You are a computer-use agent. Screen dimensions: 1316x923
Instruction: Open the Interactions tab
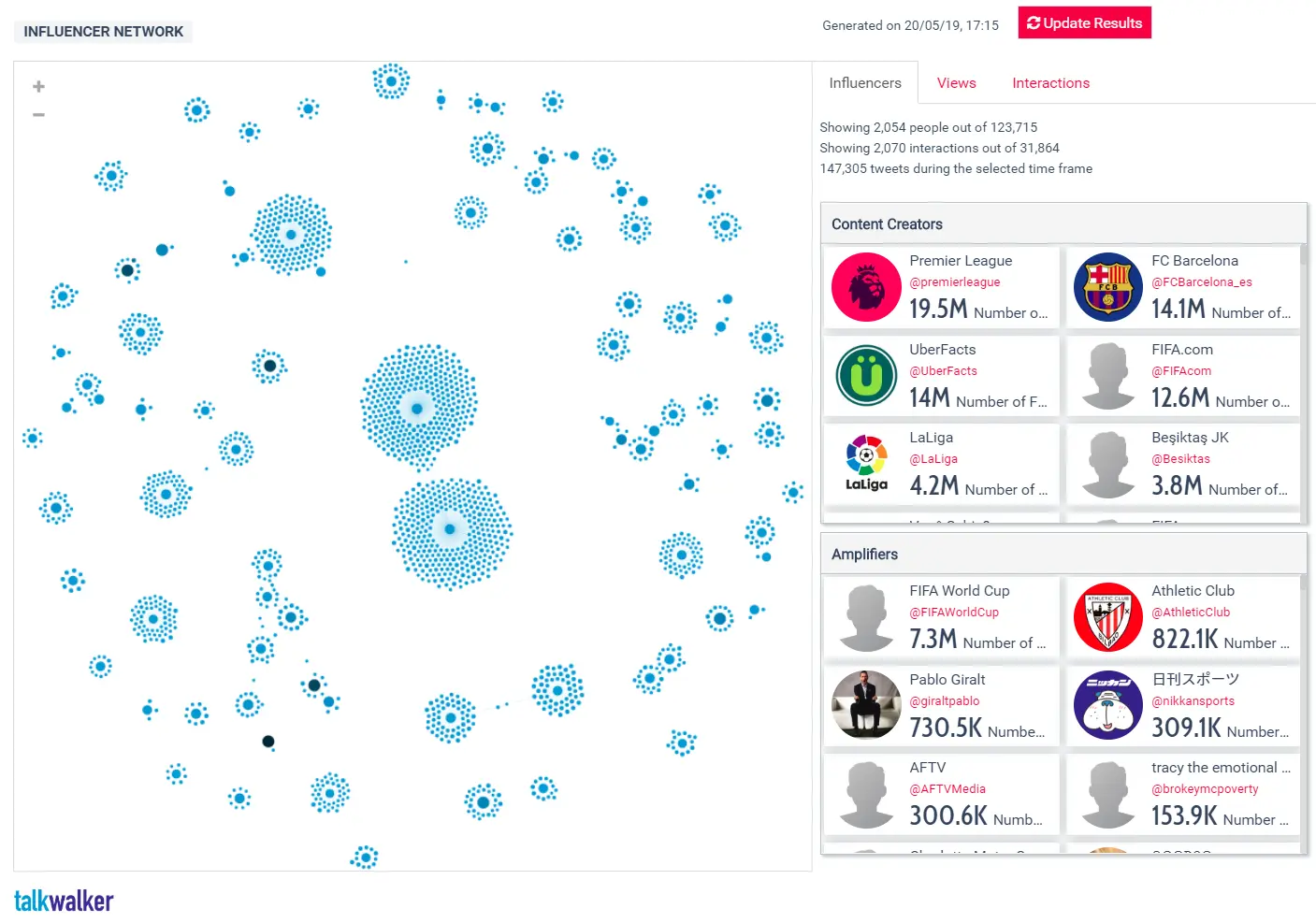(x=1050, y=83)
